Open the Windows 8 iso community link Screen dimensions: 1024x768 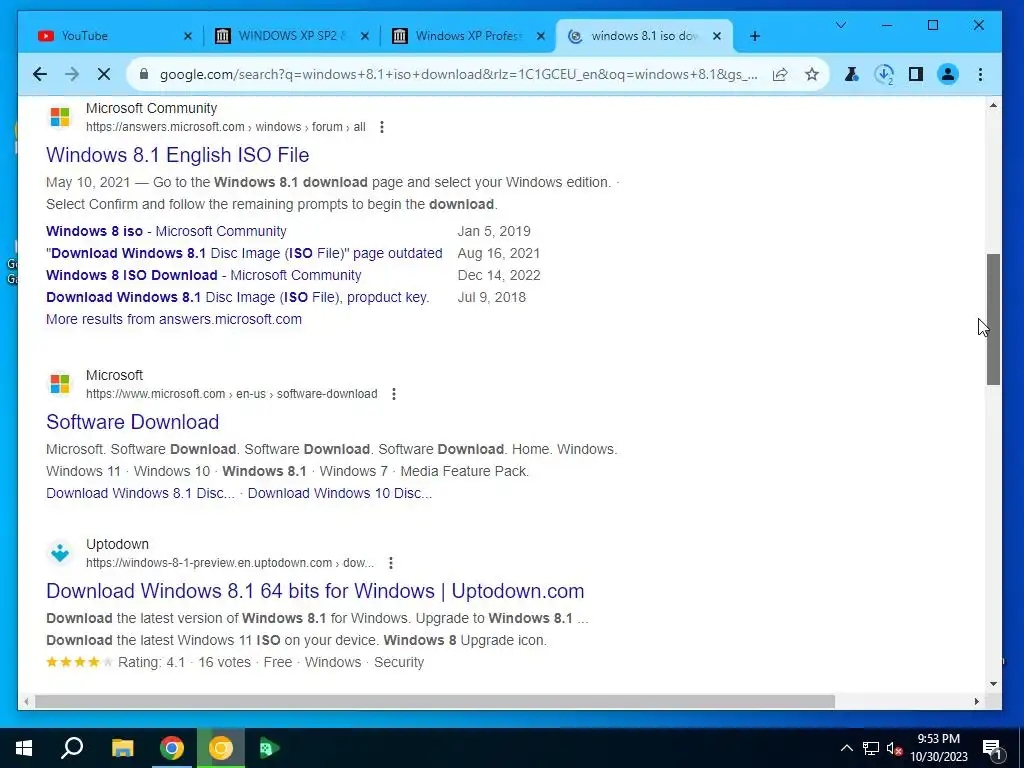[x=166, y=231]
